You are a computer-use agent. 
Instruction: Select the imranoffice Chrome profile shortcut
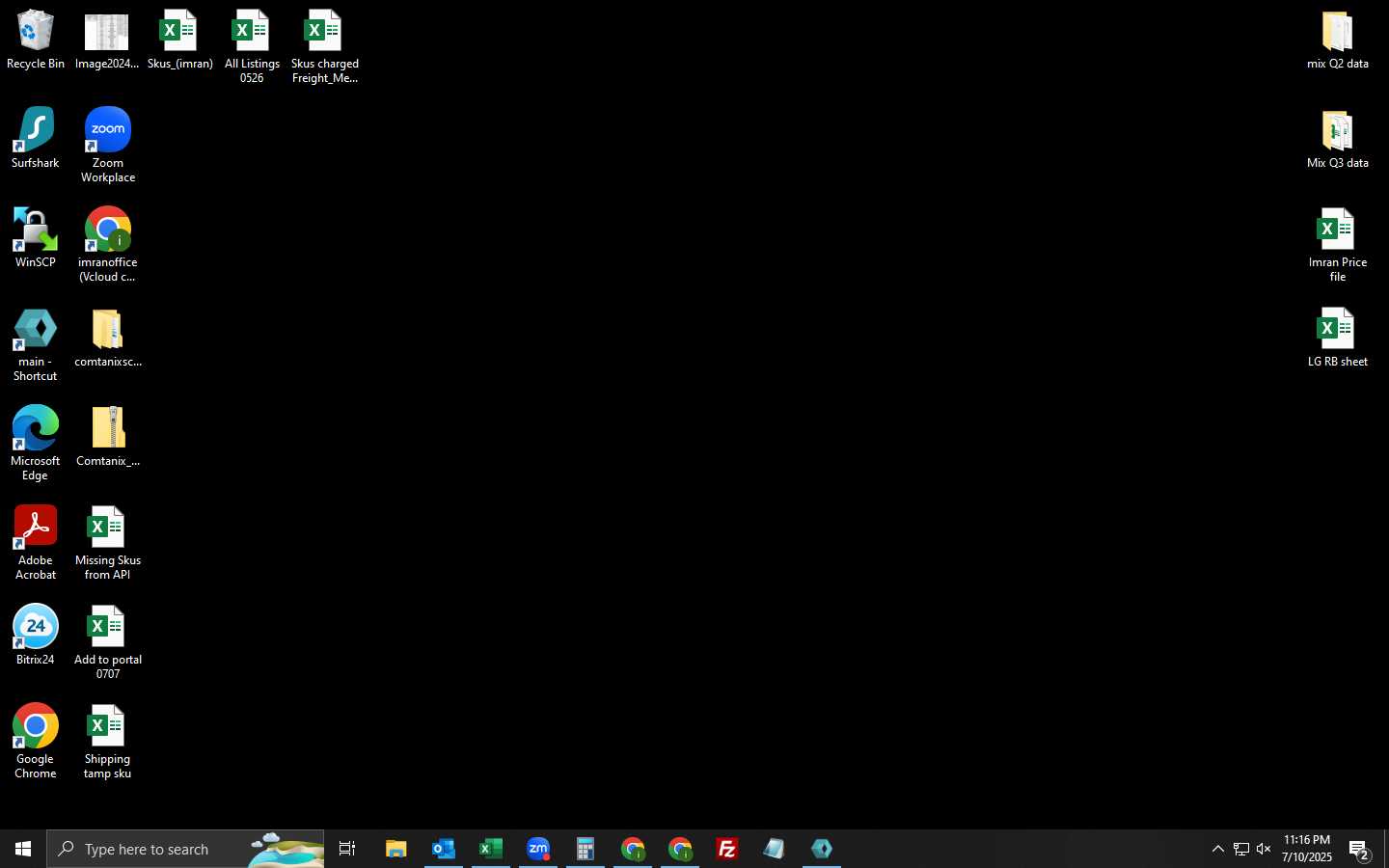(108, 245)
